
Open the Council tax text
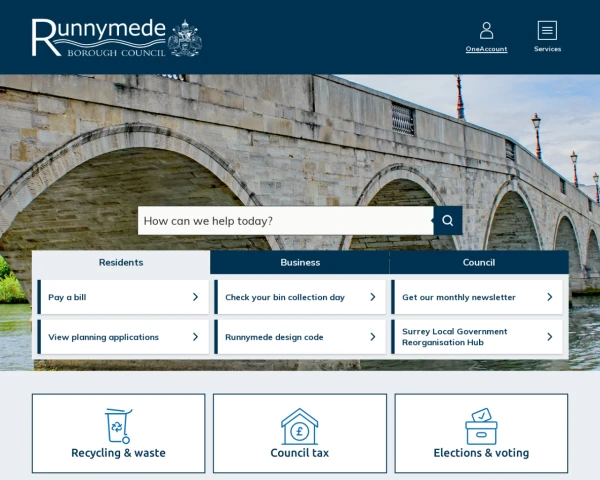pyautogui.click(x=300, y=453)
